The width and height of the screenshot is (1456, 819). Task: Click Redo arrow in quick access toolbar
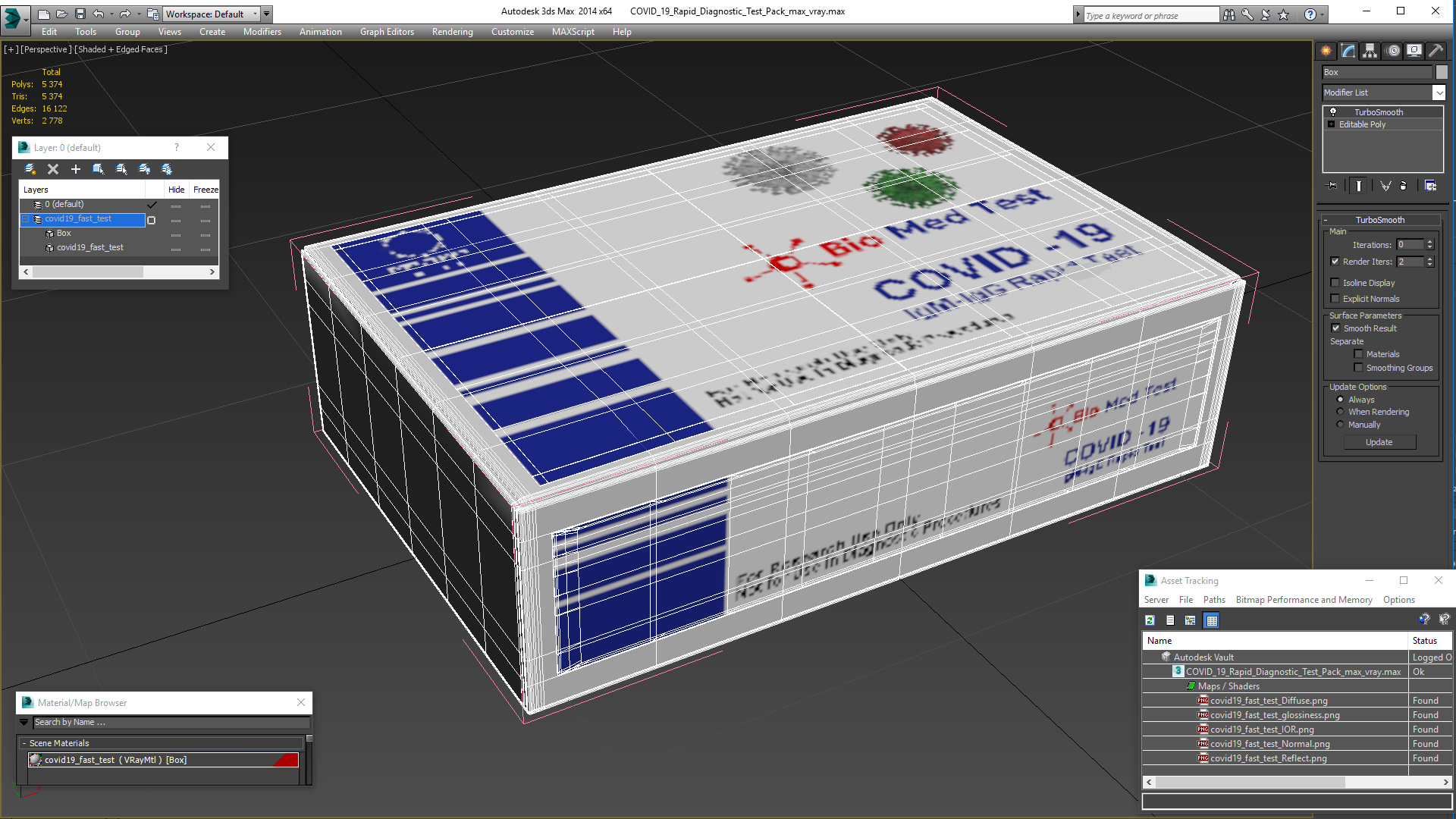125,14
